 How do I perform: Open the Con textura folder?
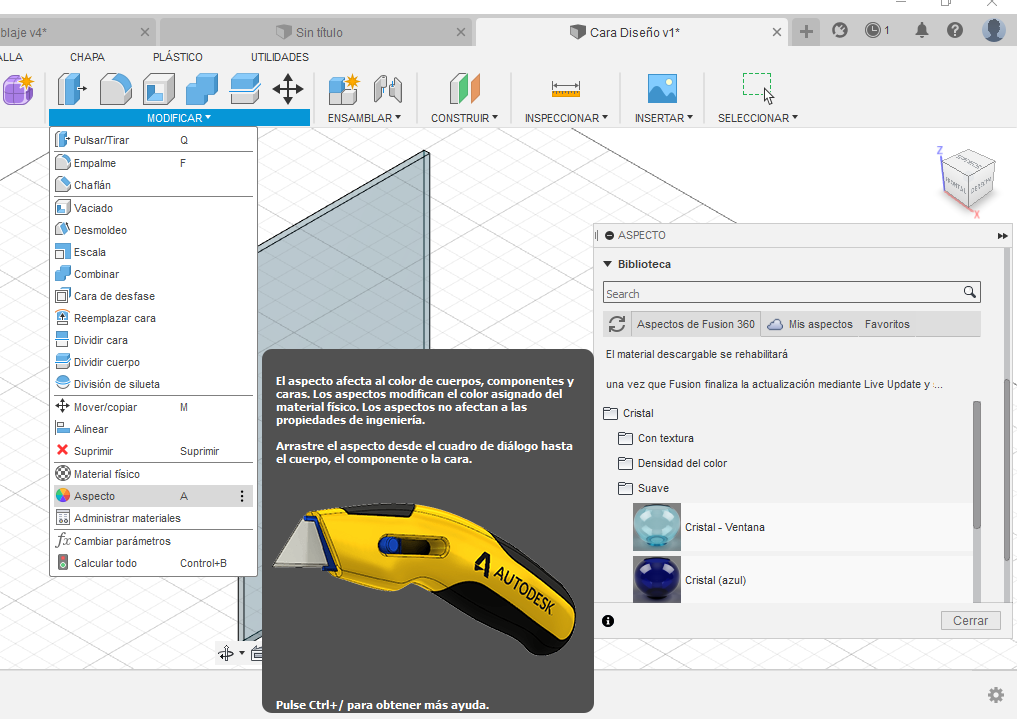(x=656, y=438)
